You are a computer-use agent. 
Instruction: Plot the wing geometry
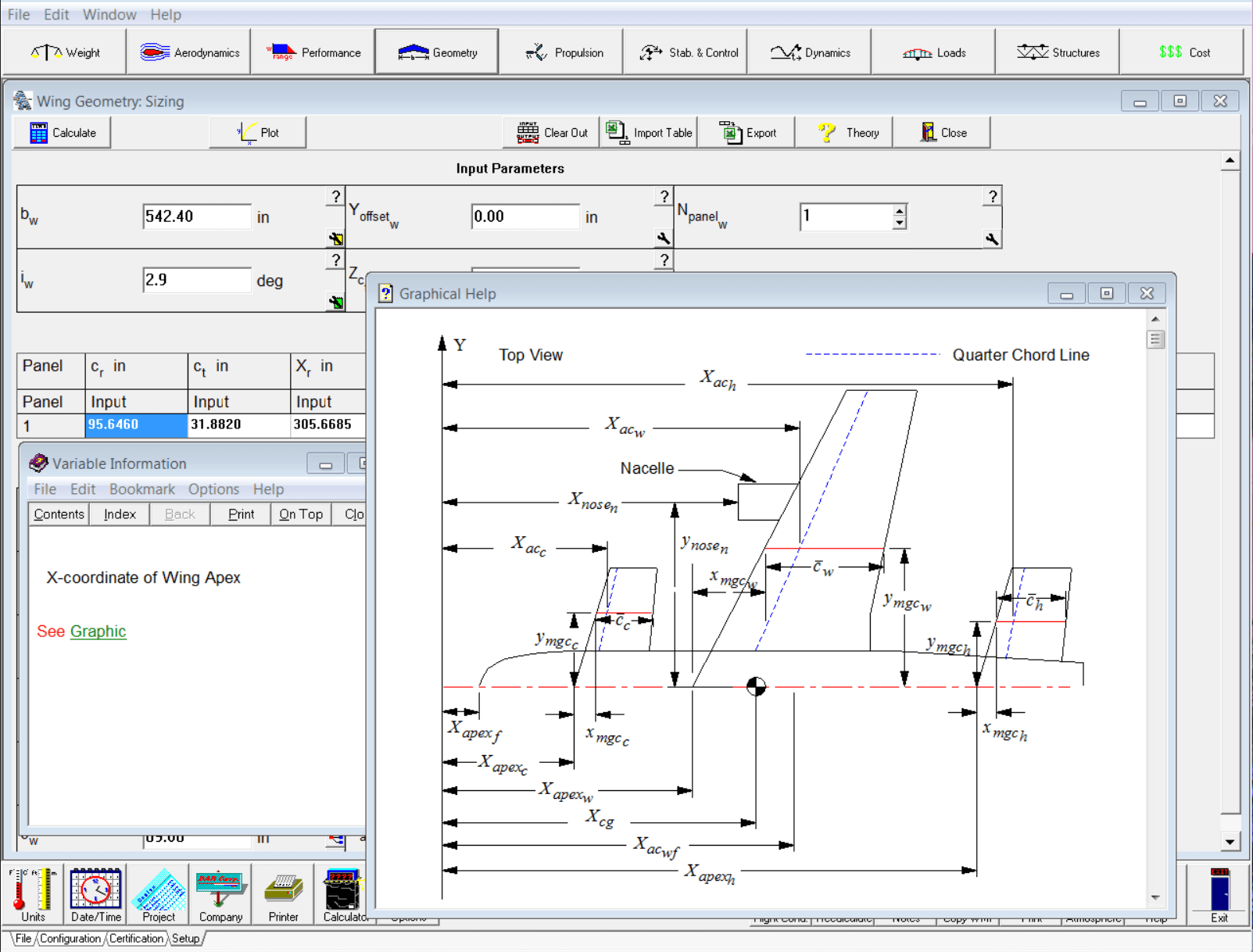258,132
